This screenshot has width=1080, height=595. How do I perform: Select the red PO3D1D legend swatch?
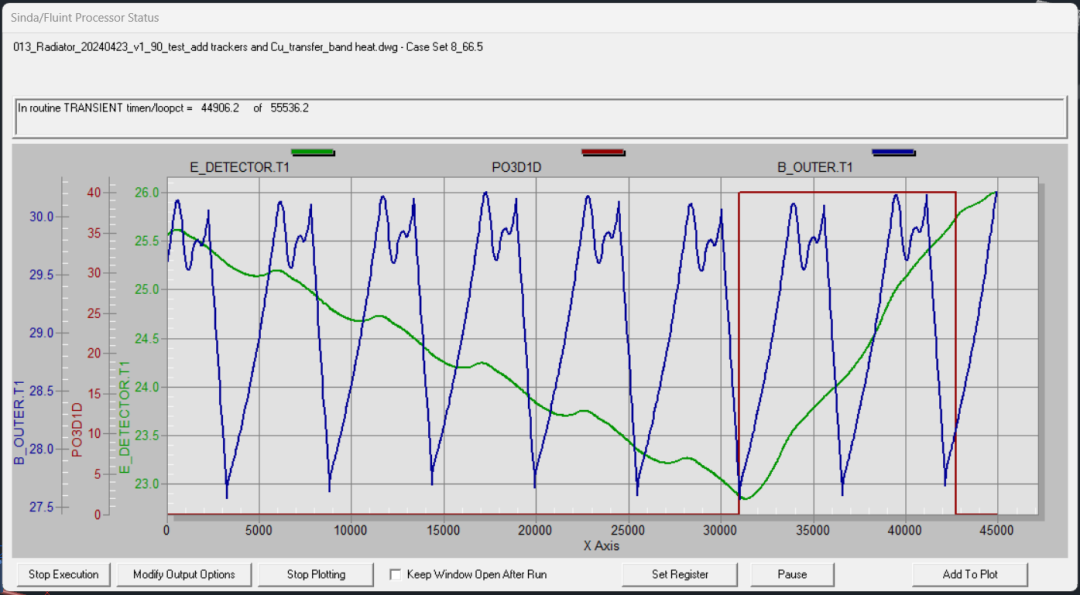(603, 152)
